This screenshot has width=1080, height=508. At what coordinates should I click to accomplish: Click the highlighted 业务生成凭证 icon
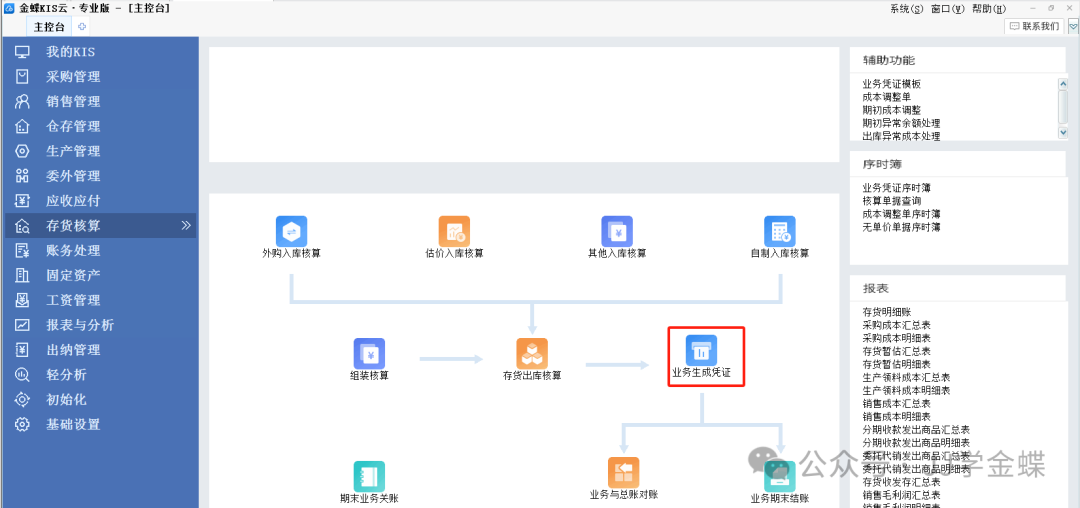pos(701,350)
